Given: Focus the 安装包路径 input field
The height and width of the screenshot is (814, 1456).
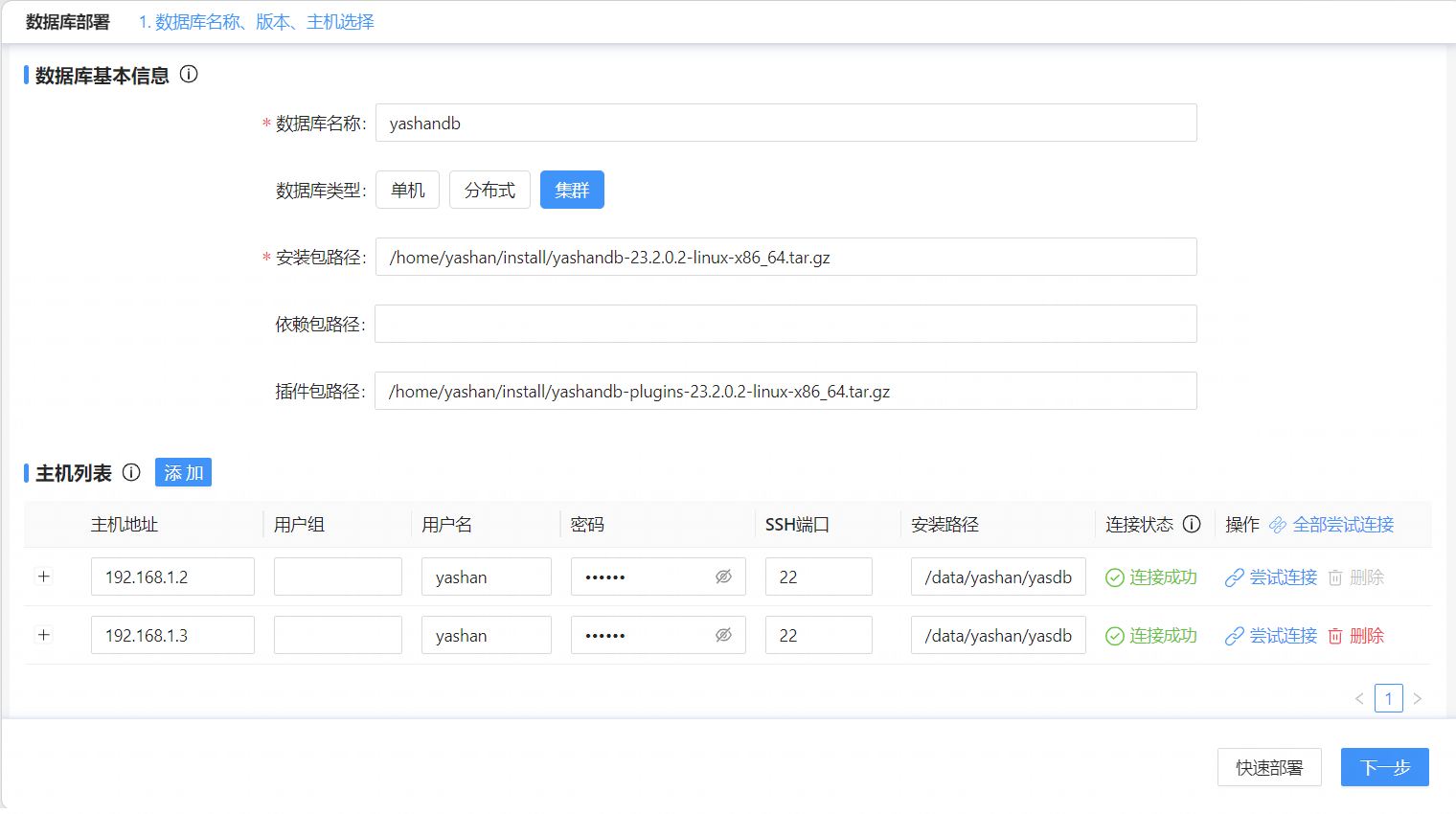Looking at the screenshot, I should point(786,257).
